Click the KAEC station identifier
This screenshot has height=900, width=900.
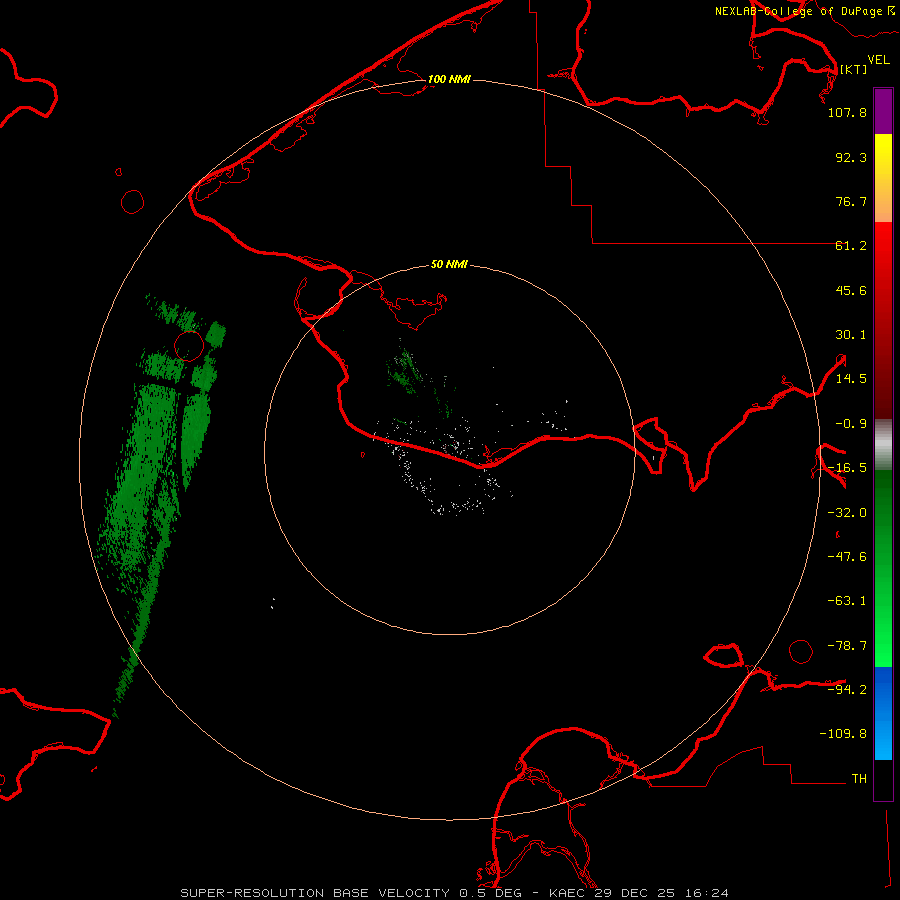point(567,893)
